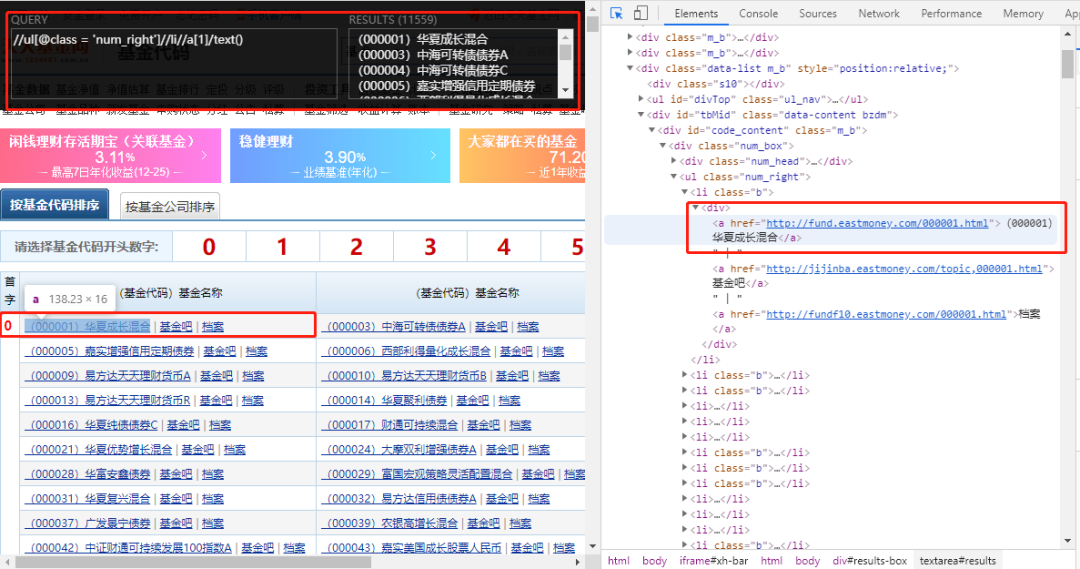Image resolution: width=1080 pixels, height=569 pixels.
Task: Open the fundf10.eastmoney.com/000001.html href in DOM
Action: coord(886,314)
